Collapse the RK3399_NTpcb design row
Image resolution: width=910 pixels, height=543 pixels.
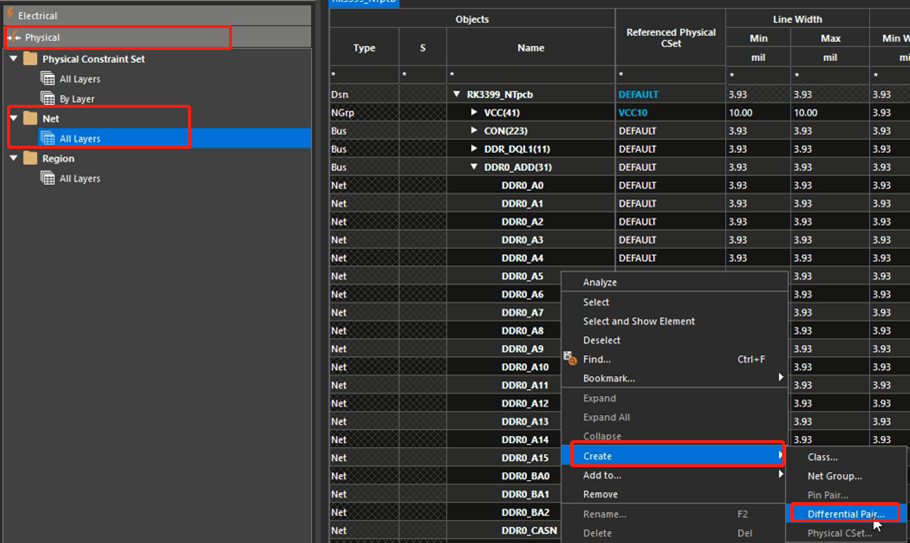tap(457, 94)
